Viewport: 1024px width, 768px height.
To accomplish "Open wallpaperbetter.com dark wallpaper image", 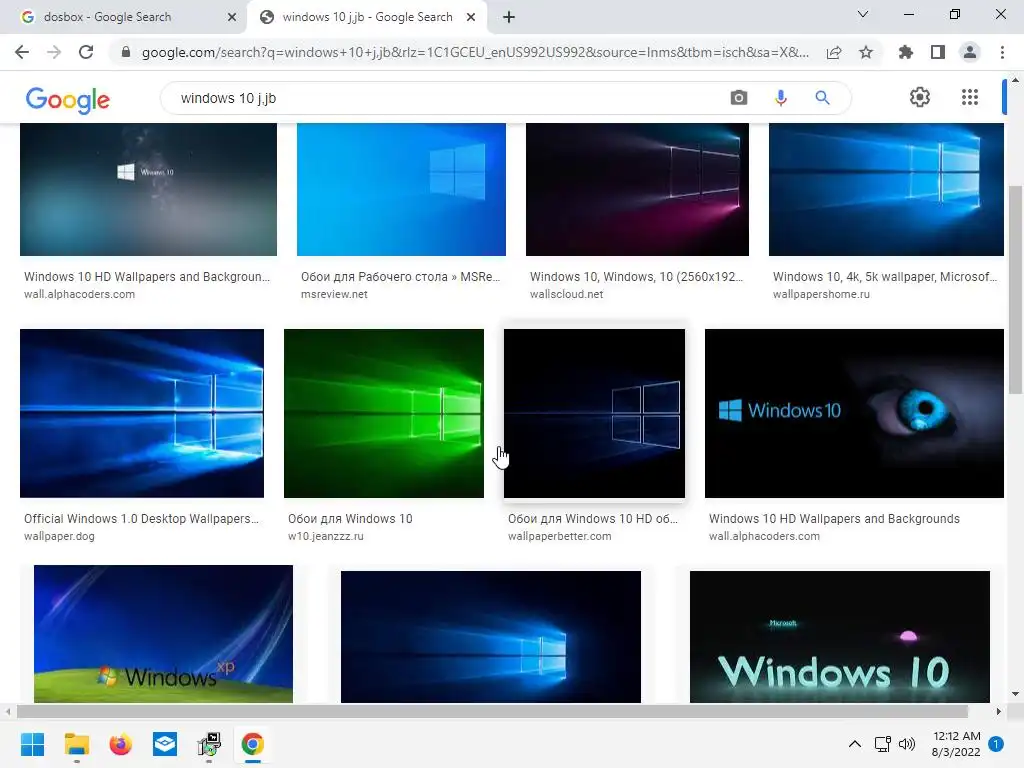I will pos(594,413).
